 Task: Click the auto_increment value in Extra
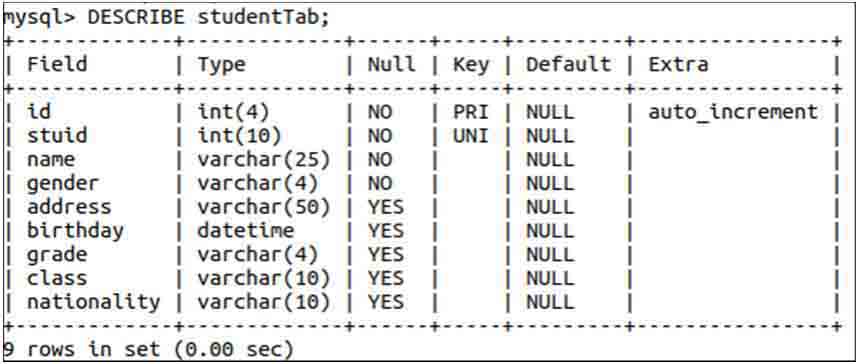click(733, 112)
